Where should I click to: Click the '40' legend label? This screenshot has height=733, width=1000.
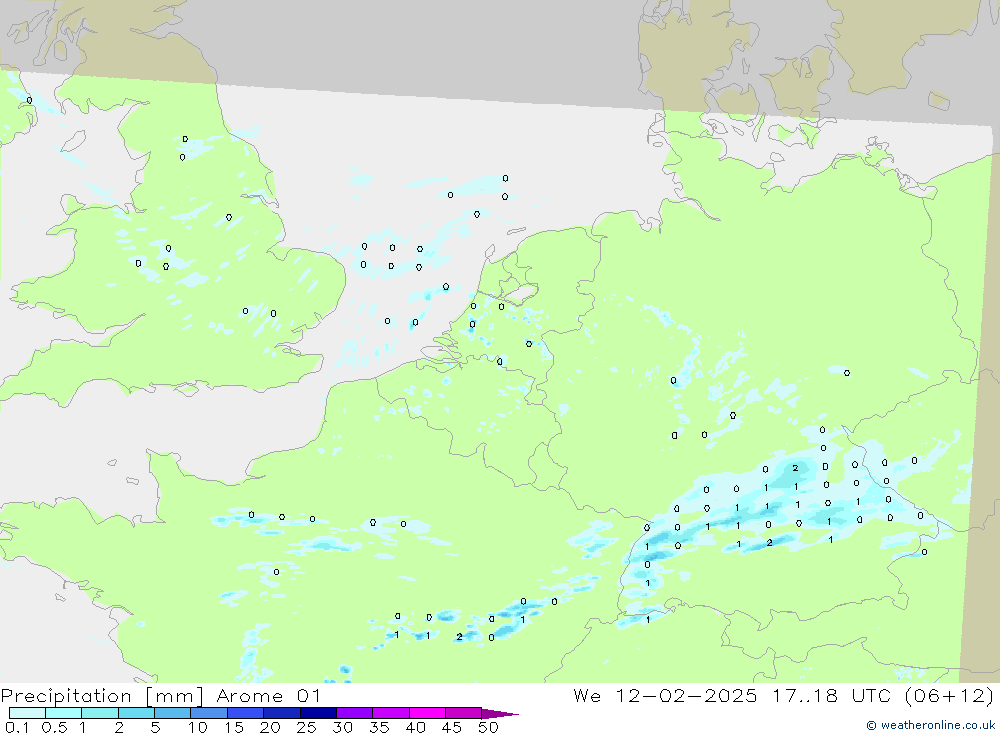[415, 727]
